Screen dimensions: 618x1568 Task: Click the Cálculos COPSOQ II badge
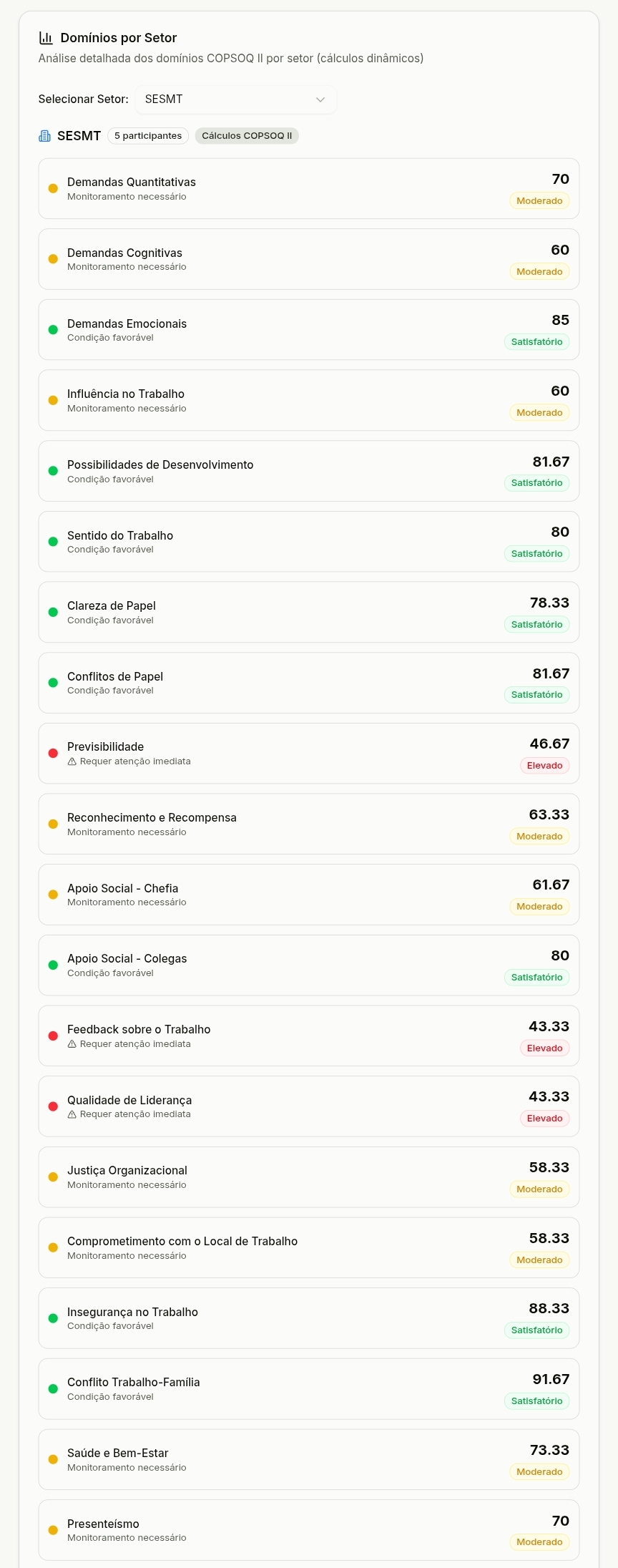[247, 136]
